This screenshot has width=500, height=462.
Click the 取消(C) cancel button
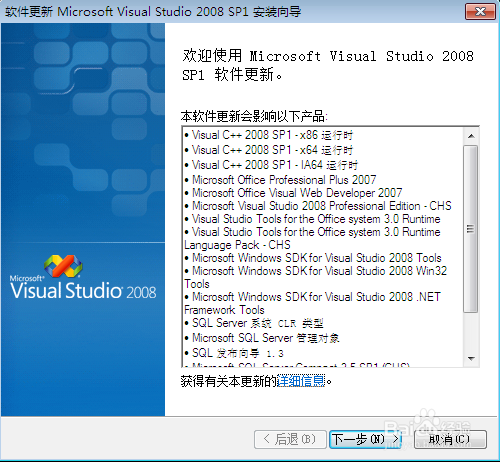(x=450, y=439)
